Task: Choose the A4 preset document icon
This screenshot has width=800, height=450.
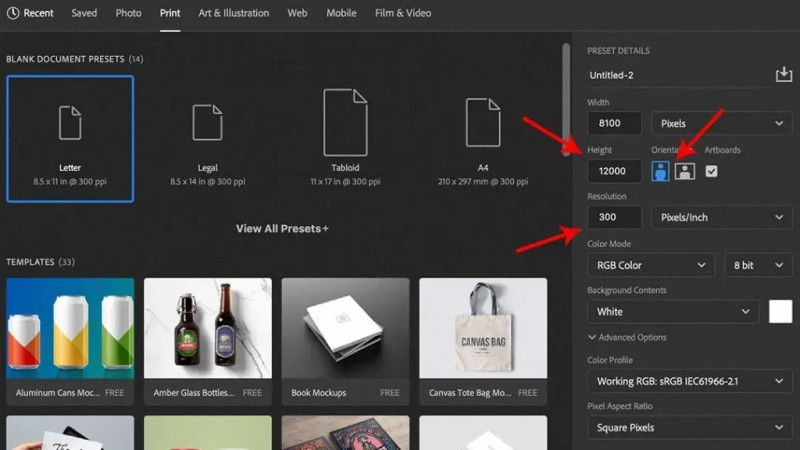Action: [x=483, y=121]
